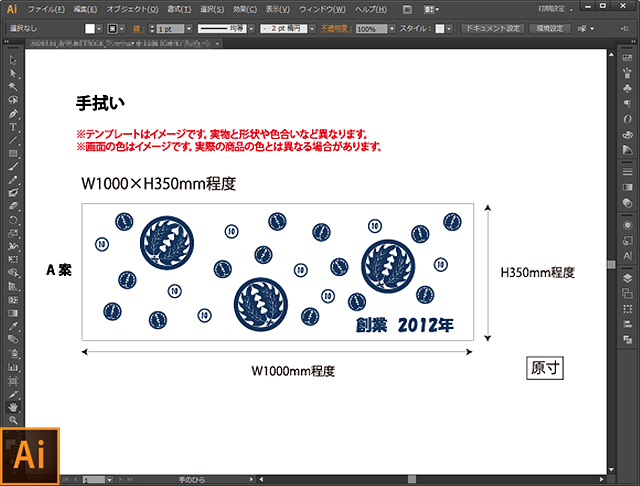This screenshot has height=486, width=640.
Task: Select the Pen tool in toolbar
Action: click(x=13, y=114)
